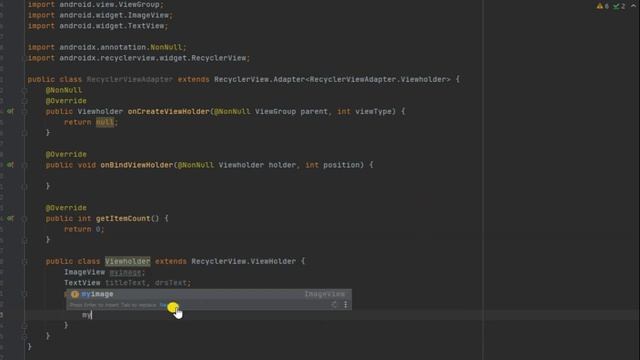Collapse the onCreateViewHolder method fold marker
The width and height of the screenshot is (640, 360).
[24, 111]
